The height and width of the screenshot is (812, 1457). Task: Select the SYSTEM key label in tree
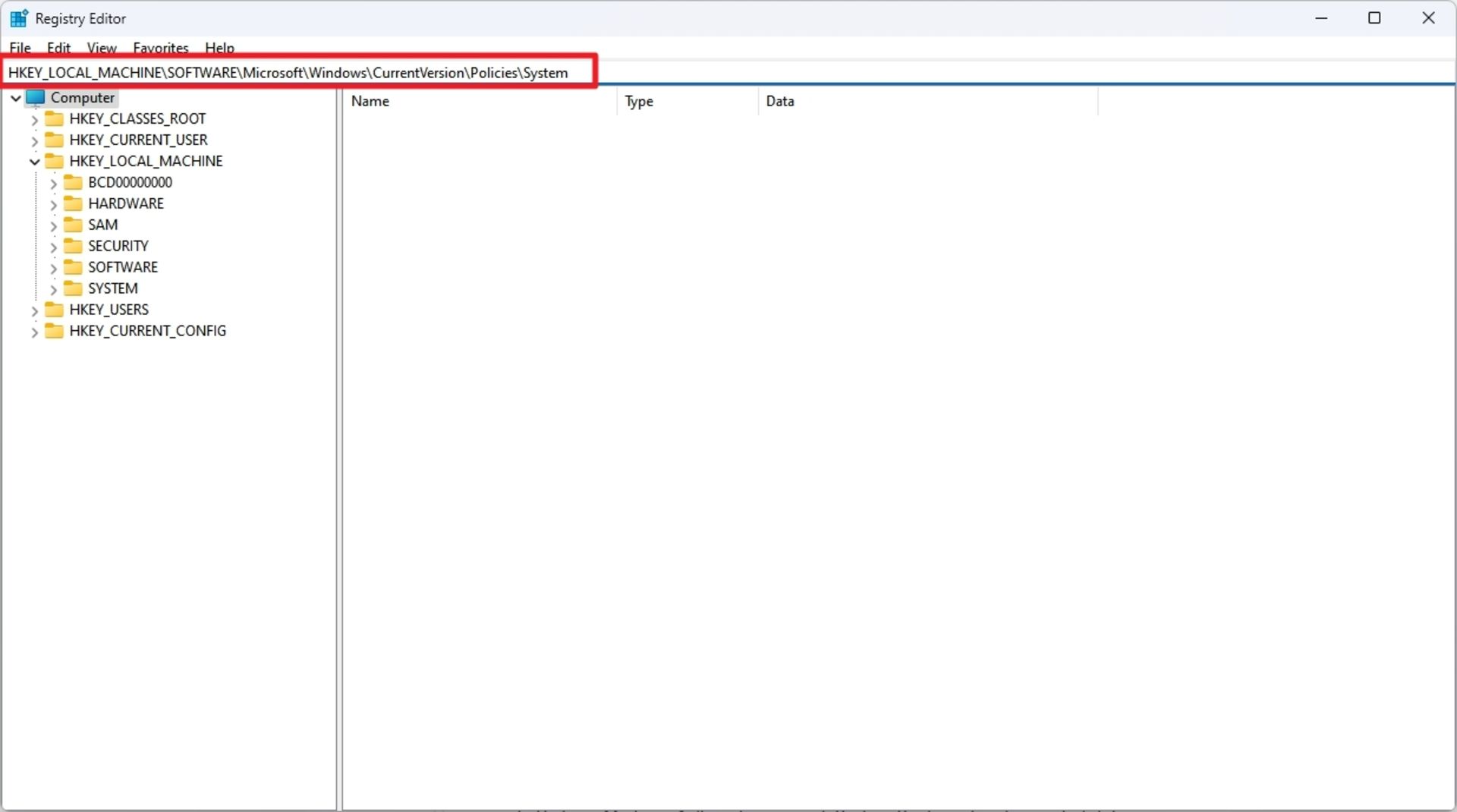112,289
